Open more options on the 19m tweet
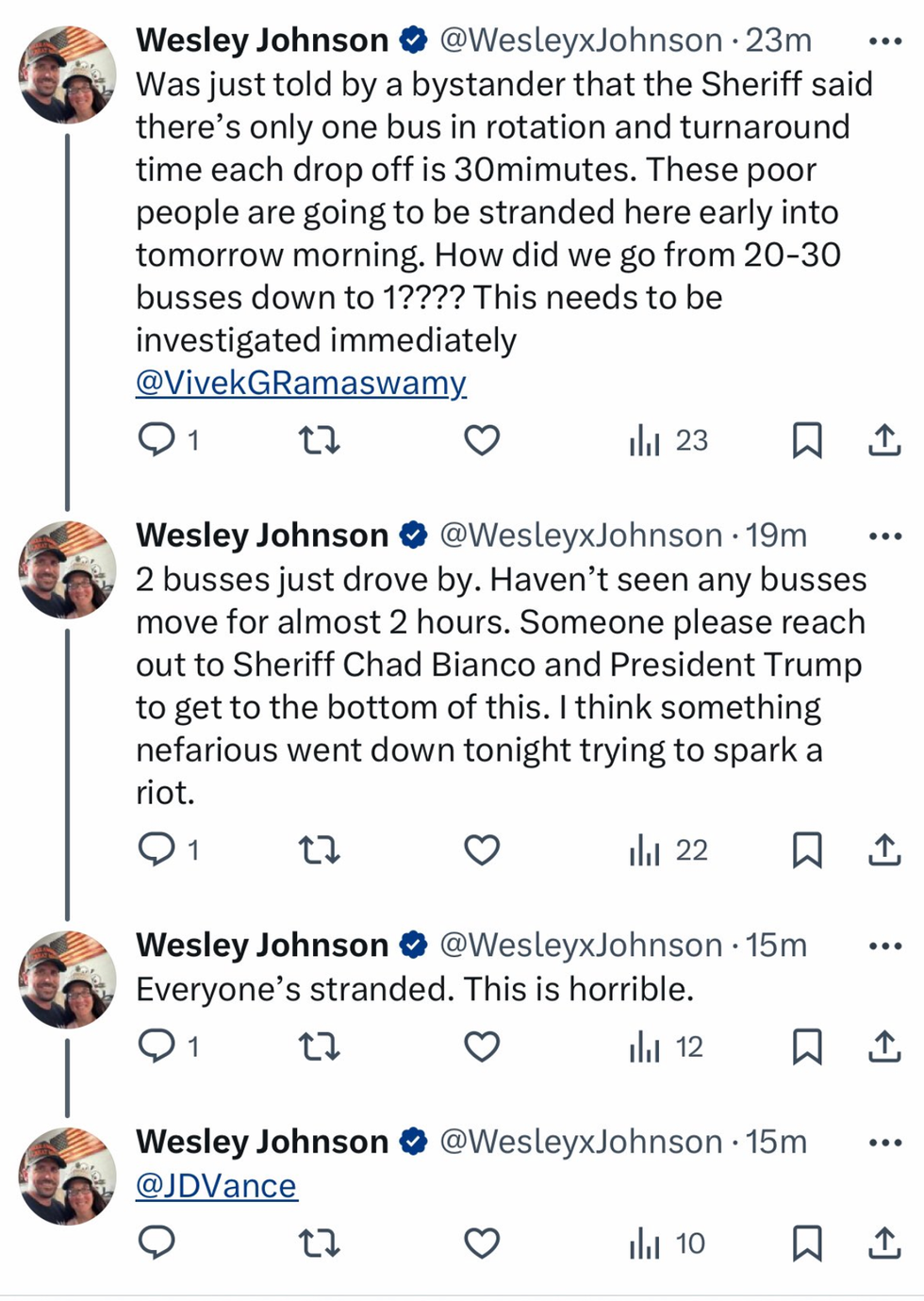This screenshot has height=1301, width=924. (x=884, y=536)
